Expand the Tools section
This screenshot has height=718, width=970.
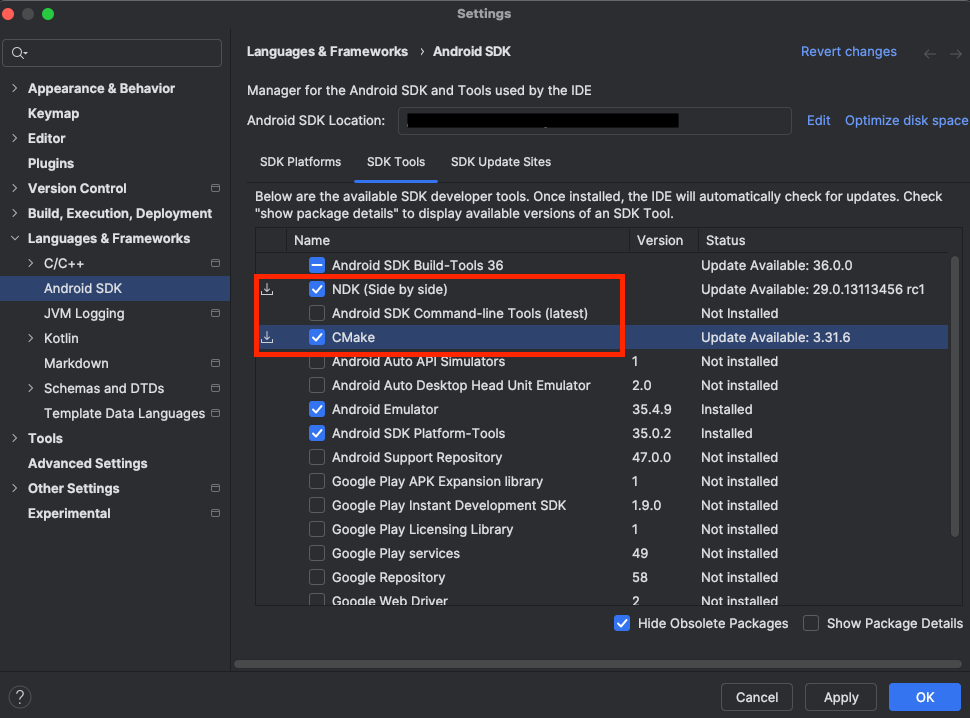click(15, 438)
